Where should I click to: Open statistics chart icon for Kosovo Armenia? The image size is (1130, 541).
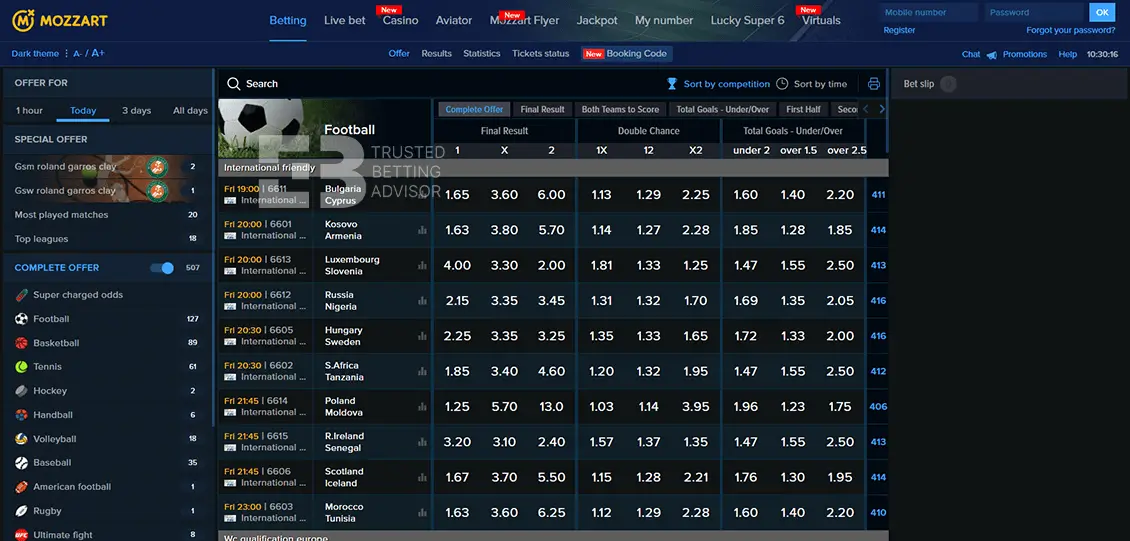(422, 230)
